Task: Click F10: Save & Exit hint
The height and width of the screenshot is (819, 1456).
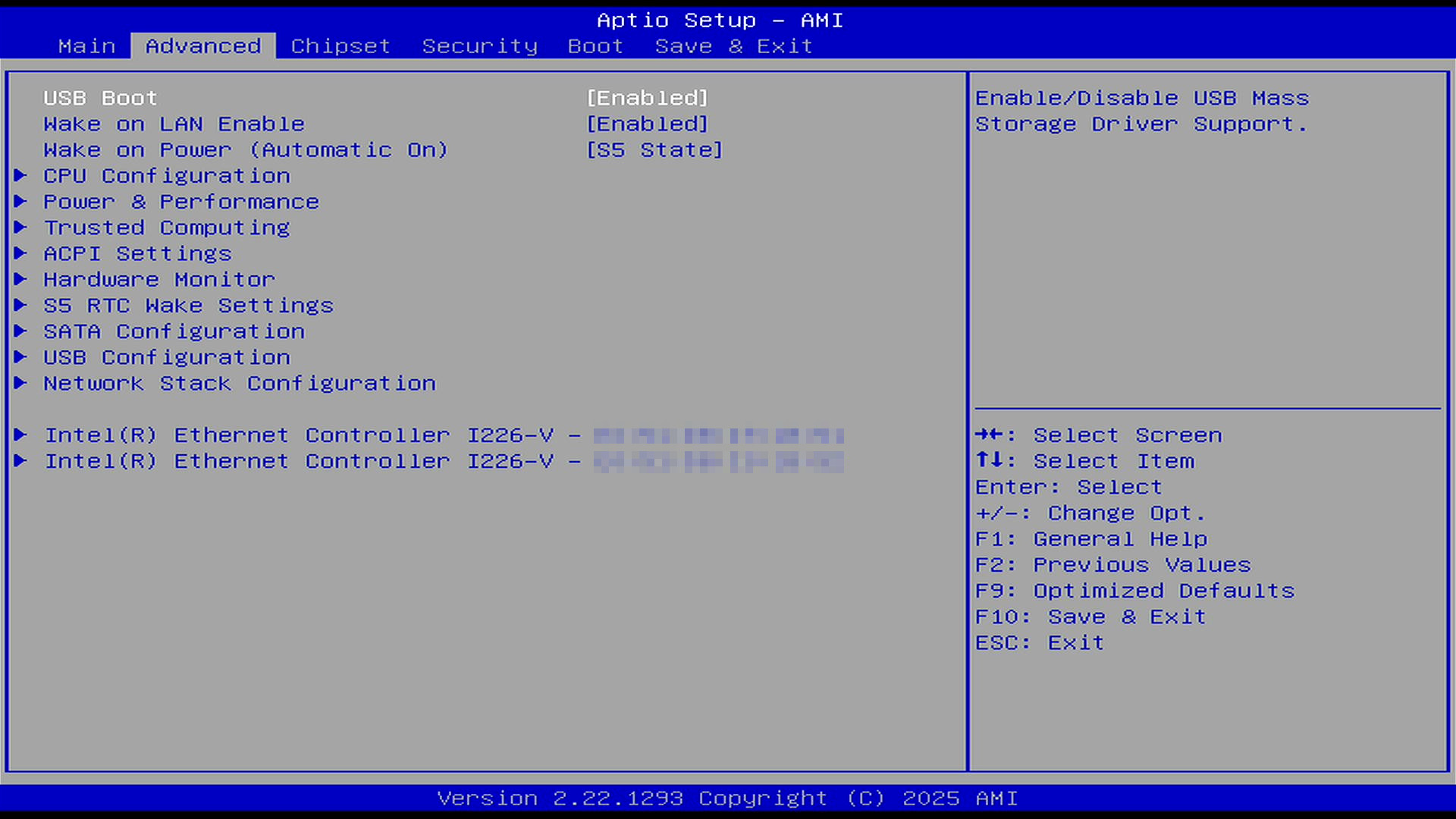Action: [x=1090, y=617]
